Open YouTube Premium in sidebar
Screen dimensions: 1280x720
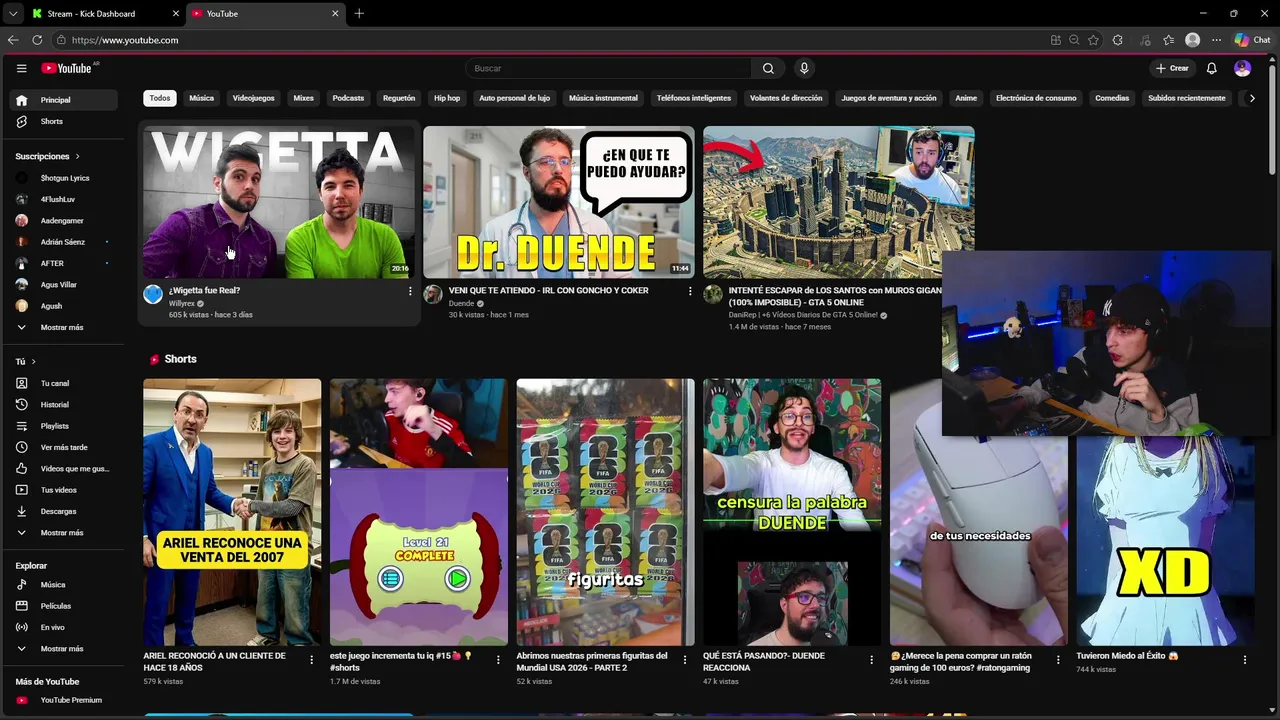pos(64,700)
